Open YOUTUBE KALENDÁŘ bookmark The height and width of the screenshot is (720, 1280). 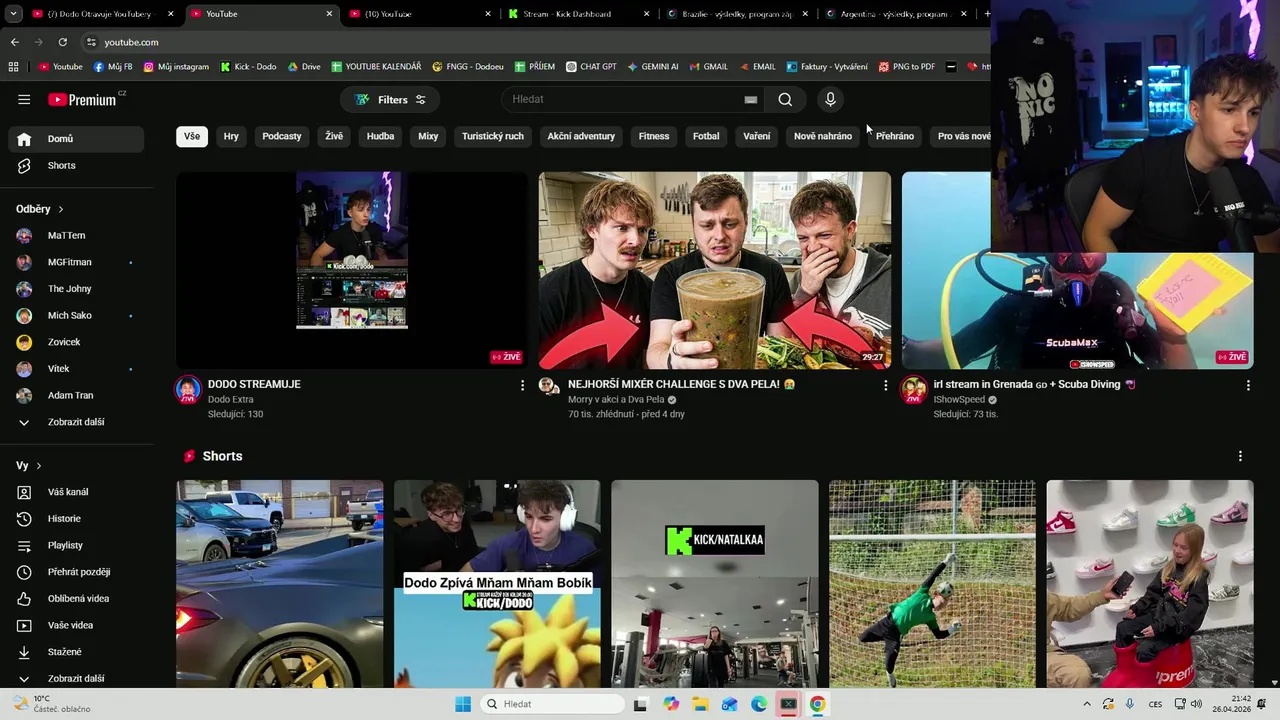[x=376, y=67]
